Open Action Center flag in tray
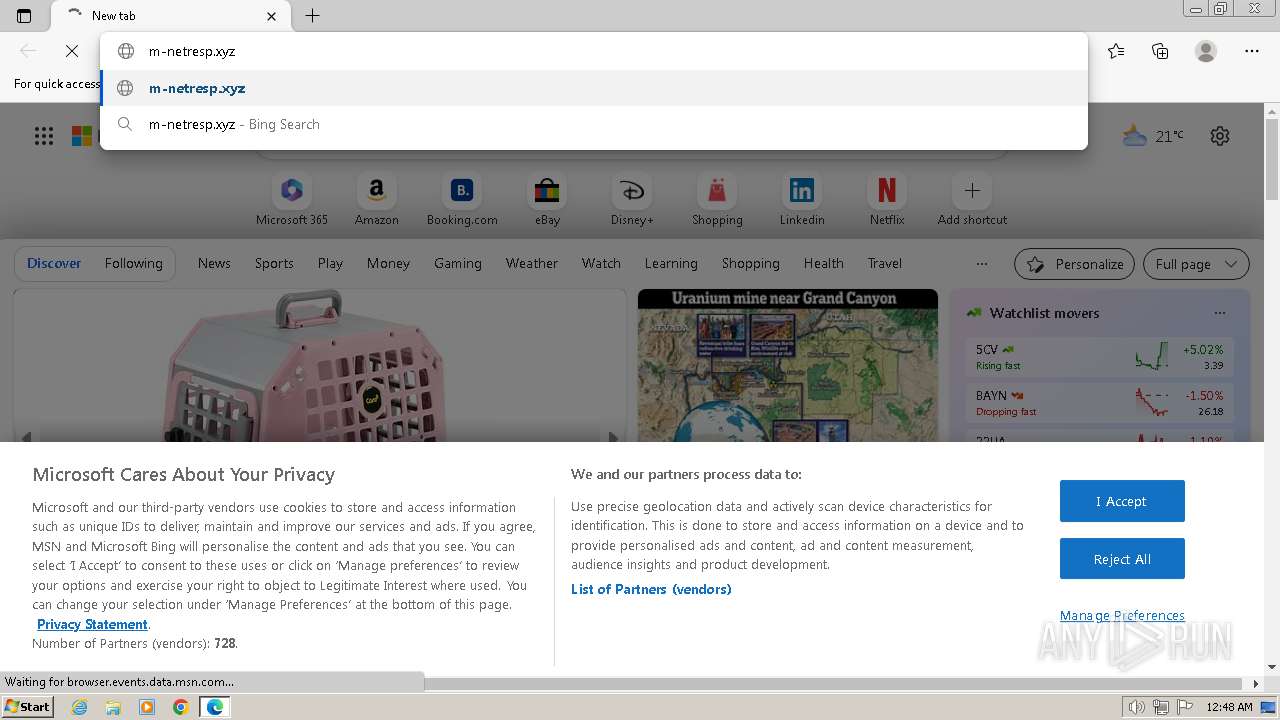This screenshot has height=720, width=1280. point(1185,707)
